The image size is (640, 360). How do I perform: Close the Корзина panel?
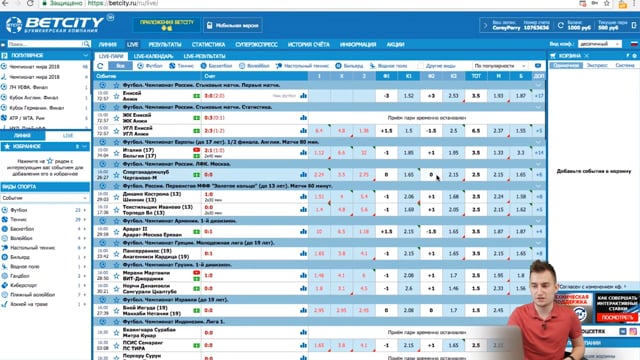pyautogui.click(x=587, y=56)
